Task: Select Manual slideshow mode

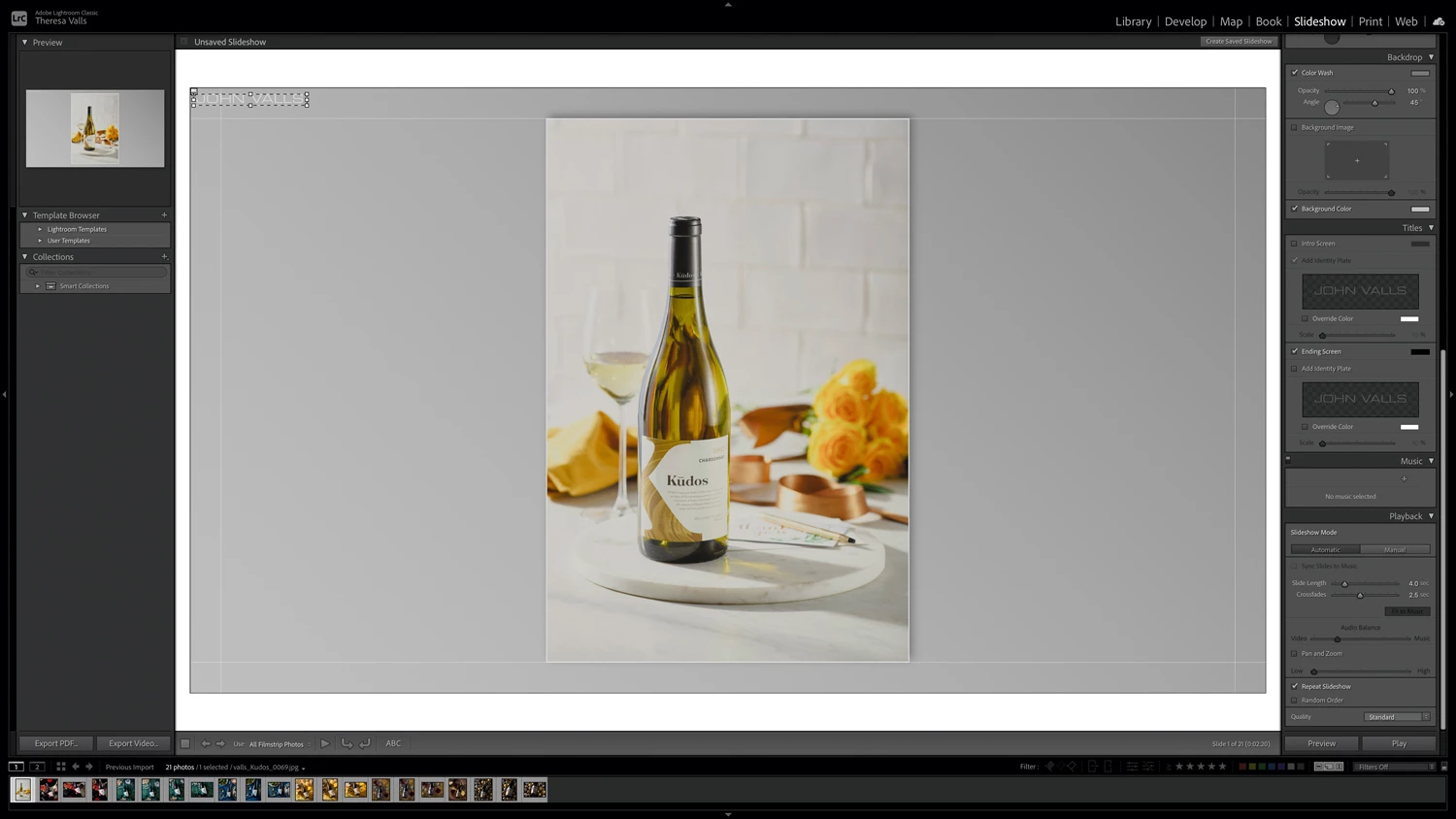Action: [x=1395, y=549]
